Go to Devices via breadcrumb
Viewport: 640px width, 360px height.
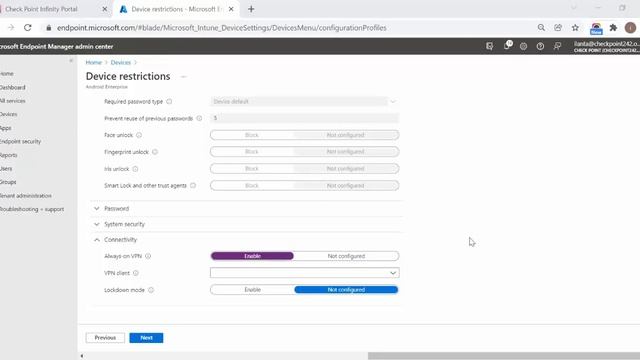pyautogui.click(x=120, y=62)
